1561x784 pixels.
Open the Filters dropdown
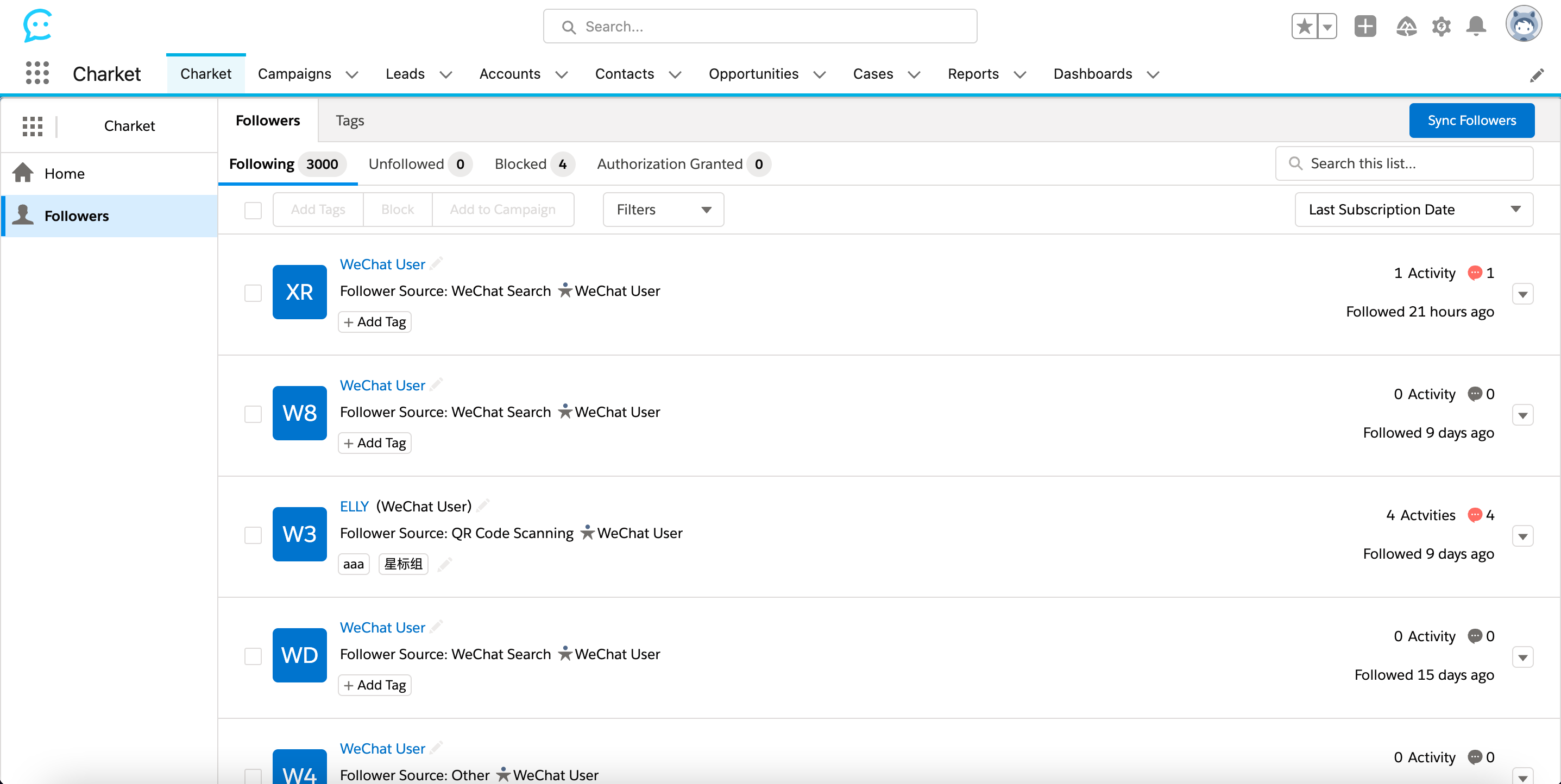pyautogui.click(x=663, y=210)
